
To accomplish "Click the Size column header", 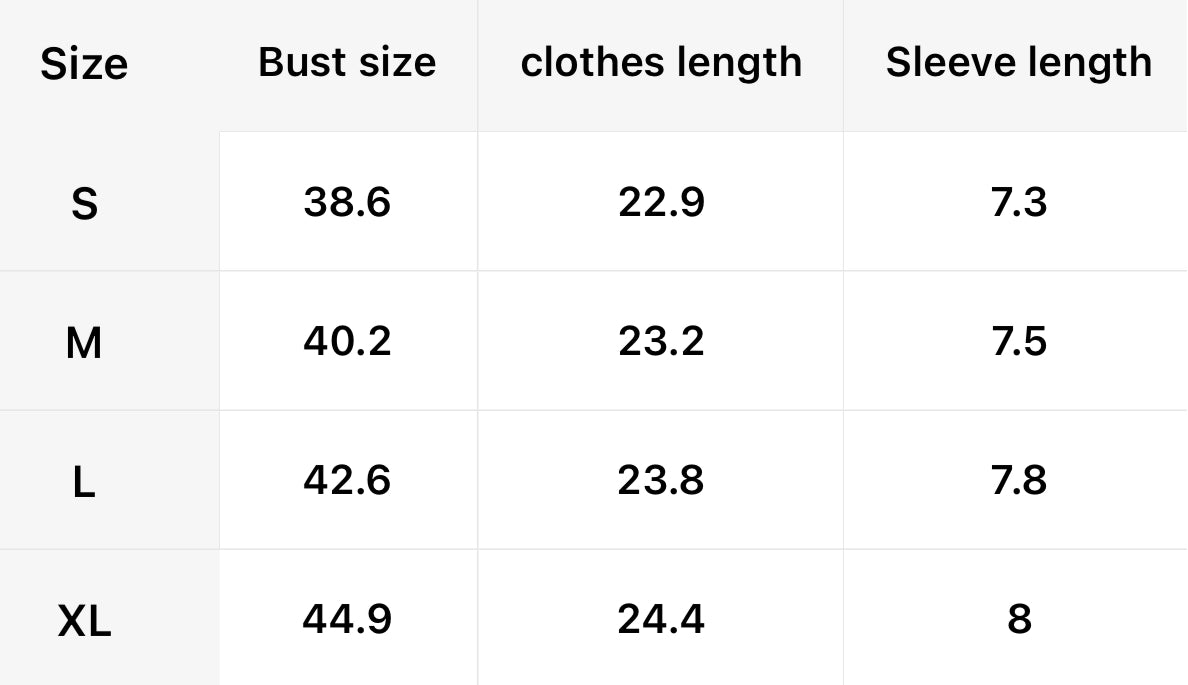I will 84,65.
